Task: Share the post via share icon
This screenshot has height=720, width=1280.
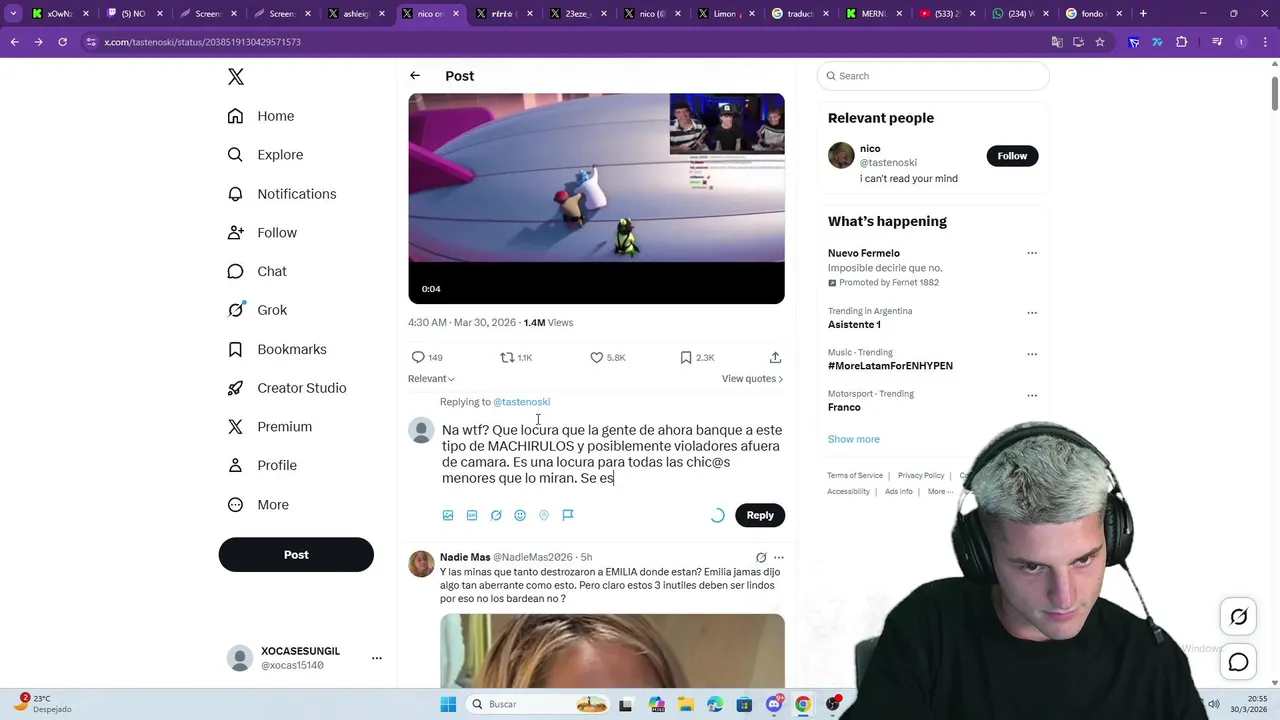Action: click(x=775, y=357)
